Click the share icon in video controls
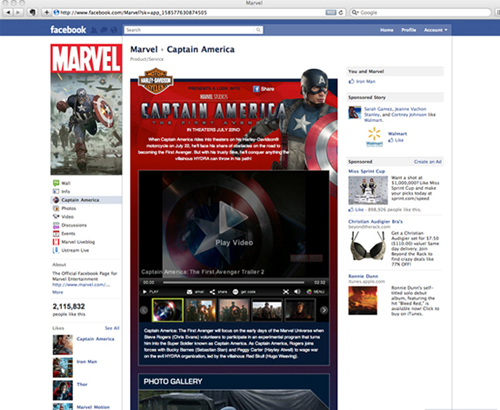This screenshot has width=500, height=410. coord(218,292)
